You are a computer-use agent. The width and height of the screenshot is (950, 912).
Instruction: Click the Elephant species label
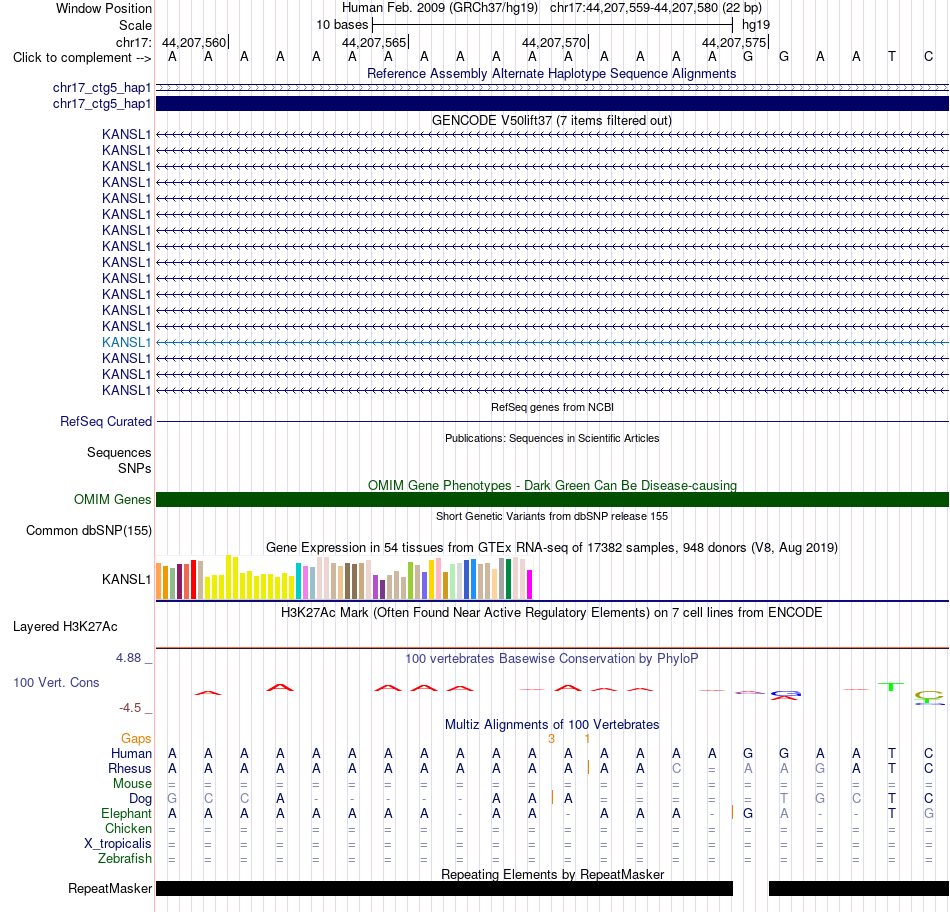[126, 813]
